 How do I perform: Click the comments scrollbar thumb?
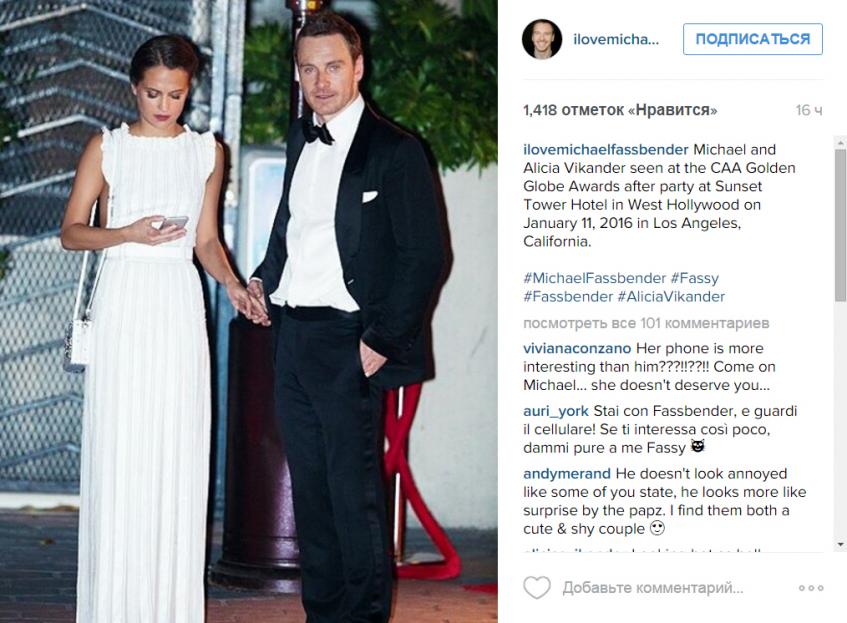(x=841, y=225)
